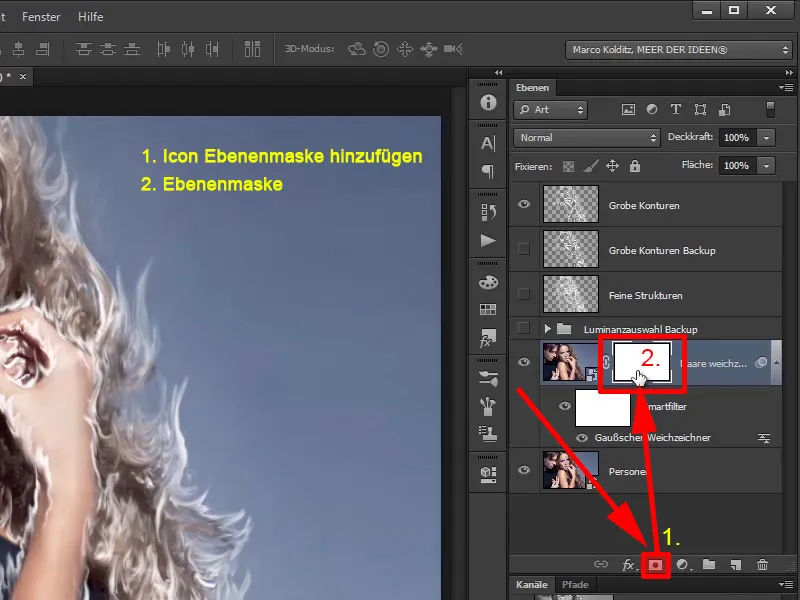Open the Fenster menu

click(41, 17)
